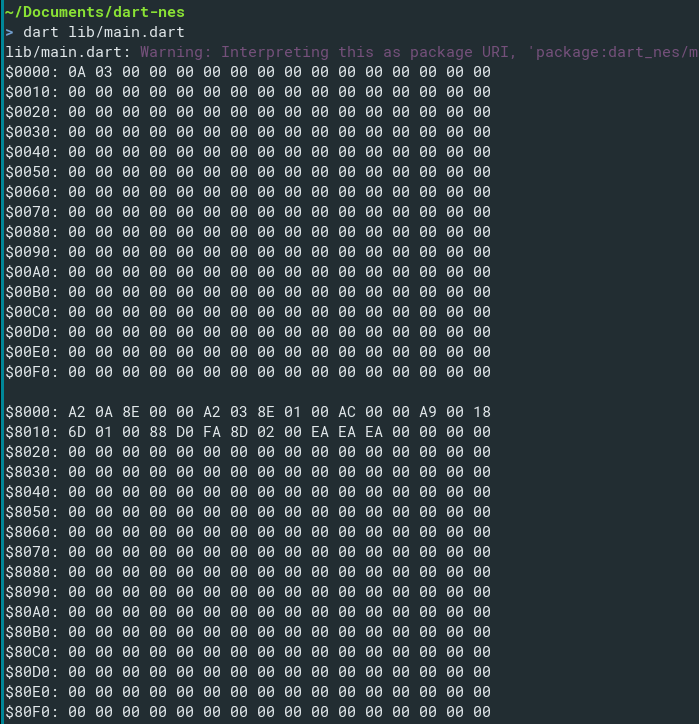Image resolution: width=699 pixels, height=724 pixels.
Task: Select the $8080: address label
Action: pos(32,572)
